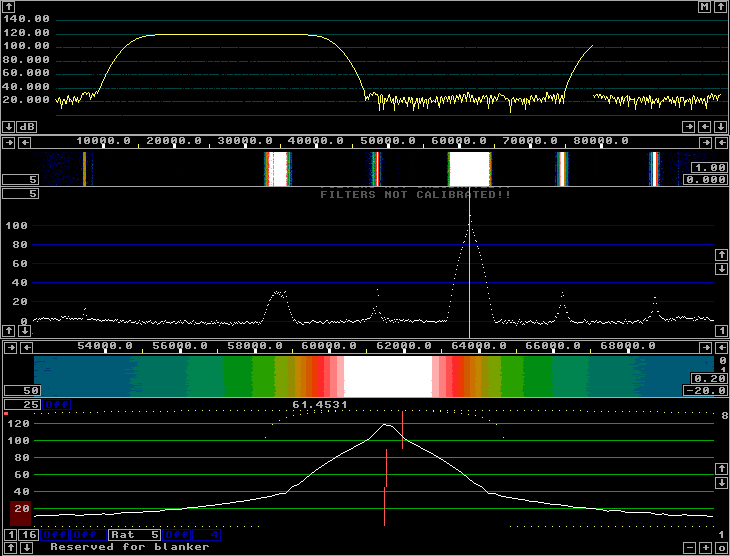Toggle the Off box right of Rat 5

point(177,535)
